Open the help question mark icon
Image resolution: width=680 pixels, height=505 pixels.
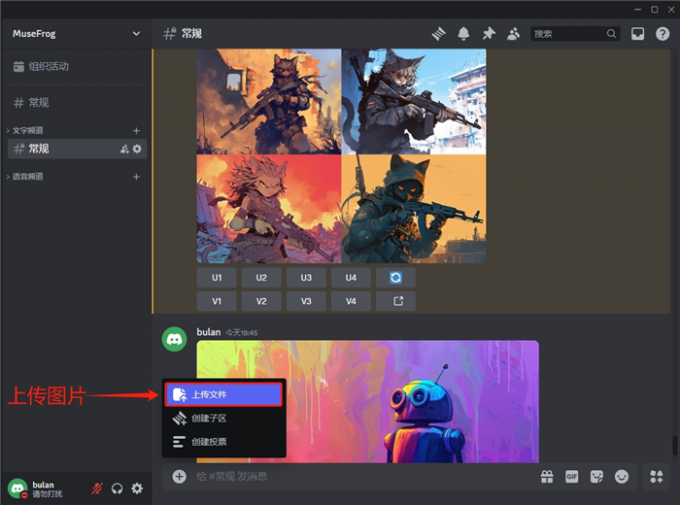click(663, 33)
